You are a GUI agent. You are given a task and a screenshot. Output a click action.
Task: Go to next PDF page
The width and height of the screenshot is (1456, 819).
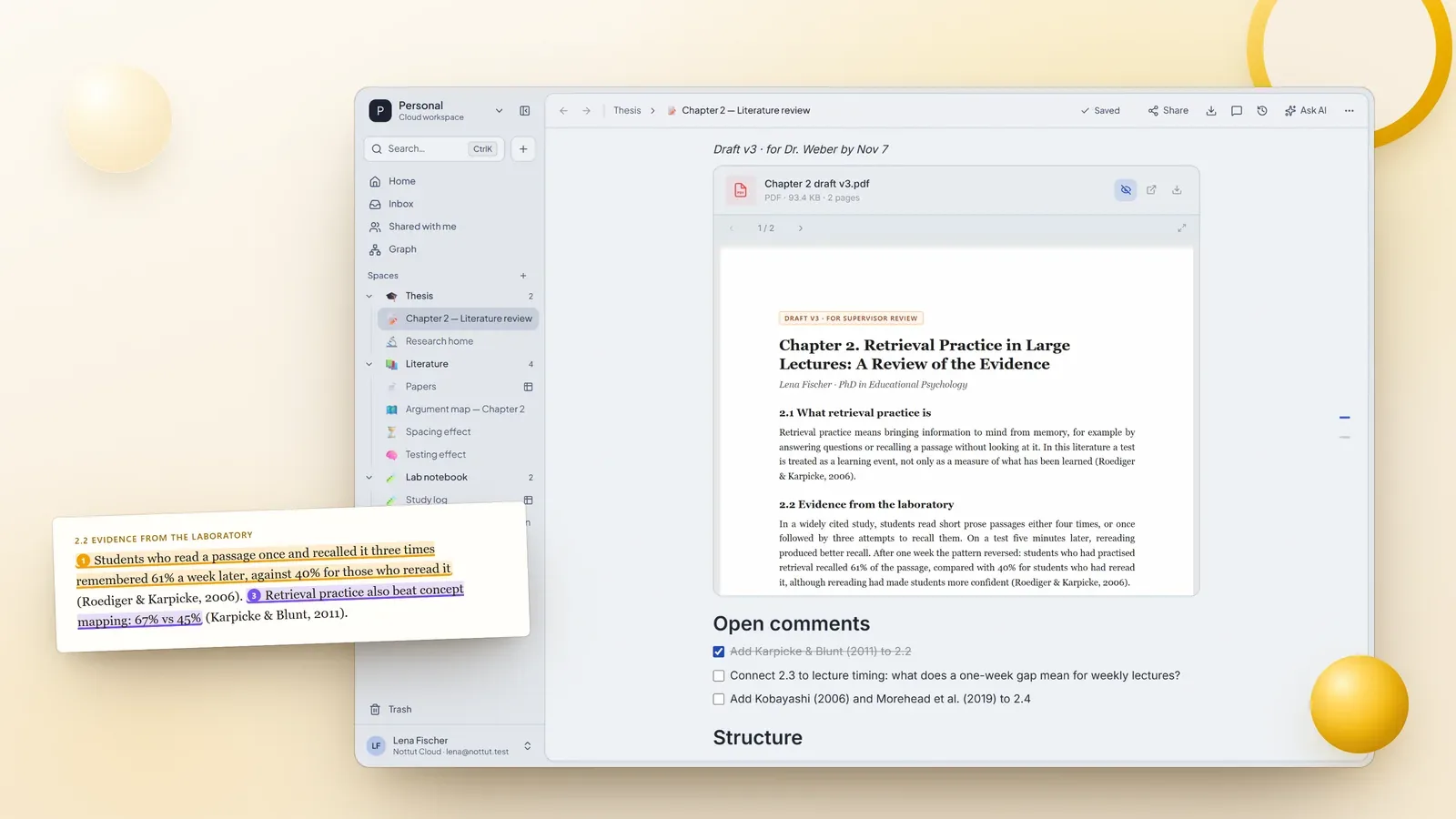[801, 228]
